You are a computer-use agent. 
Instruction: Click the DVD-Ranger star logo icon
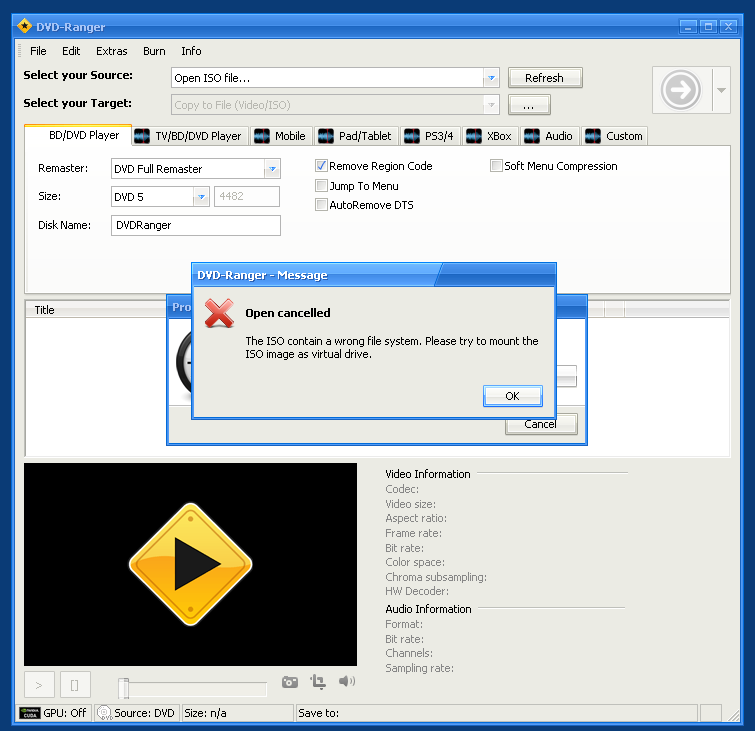(24, 26)
